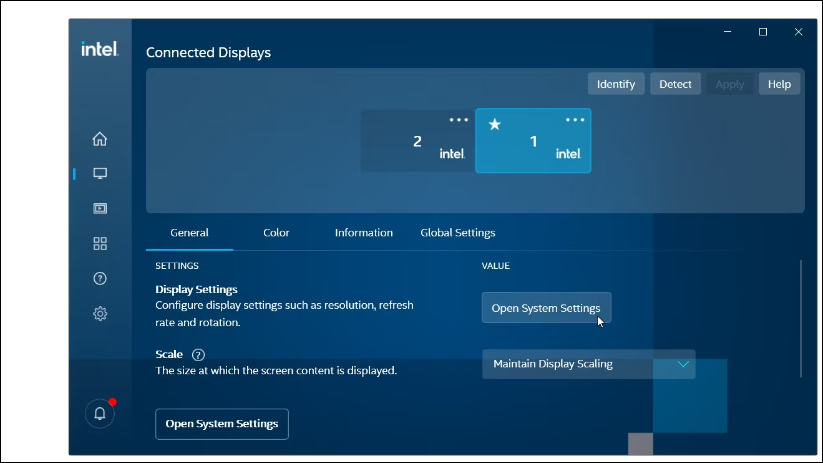Viewport: 823px width, 463px height.
Task: Click the primary display star icon
Action: coord(494,124)
